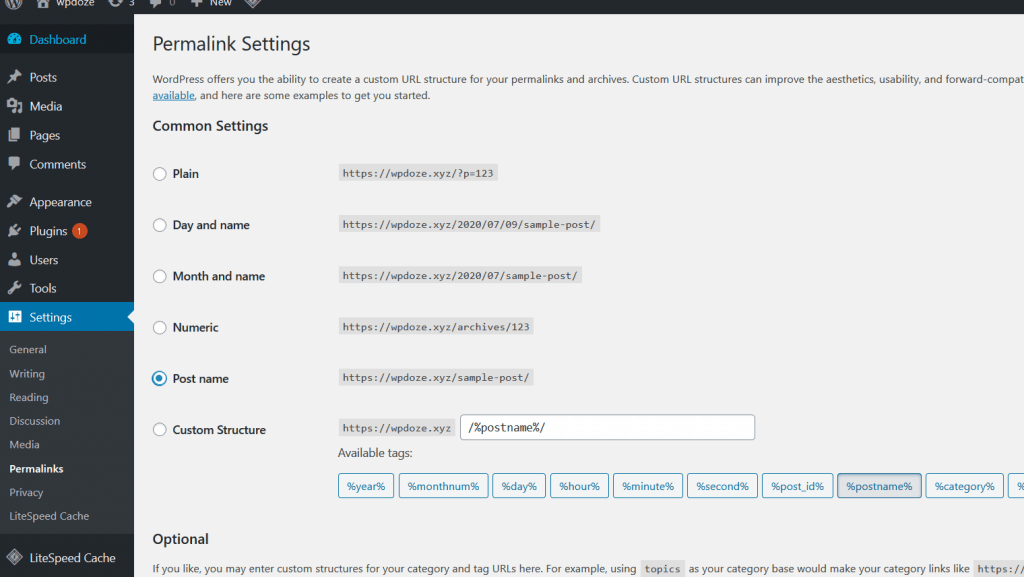
Task: Click the comments bubble in admin bar
Action: click(x=155, y=3)
